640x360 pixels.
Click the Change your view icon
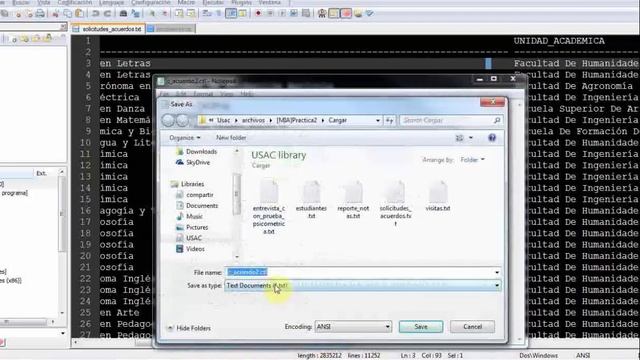click(460, 138)
